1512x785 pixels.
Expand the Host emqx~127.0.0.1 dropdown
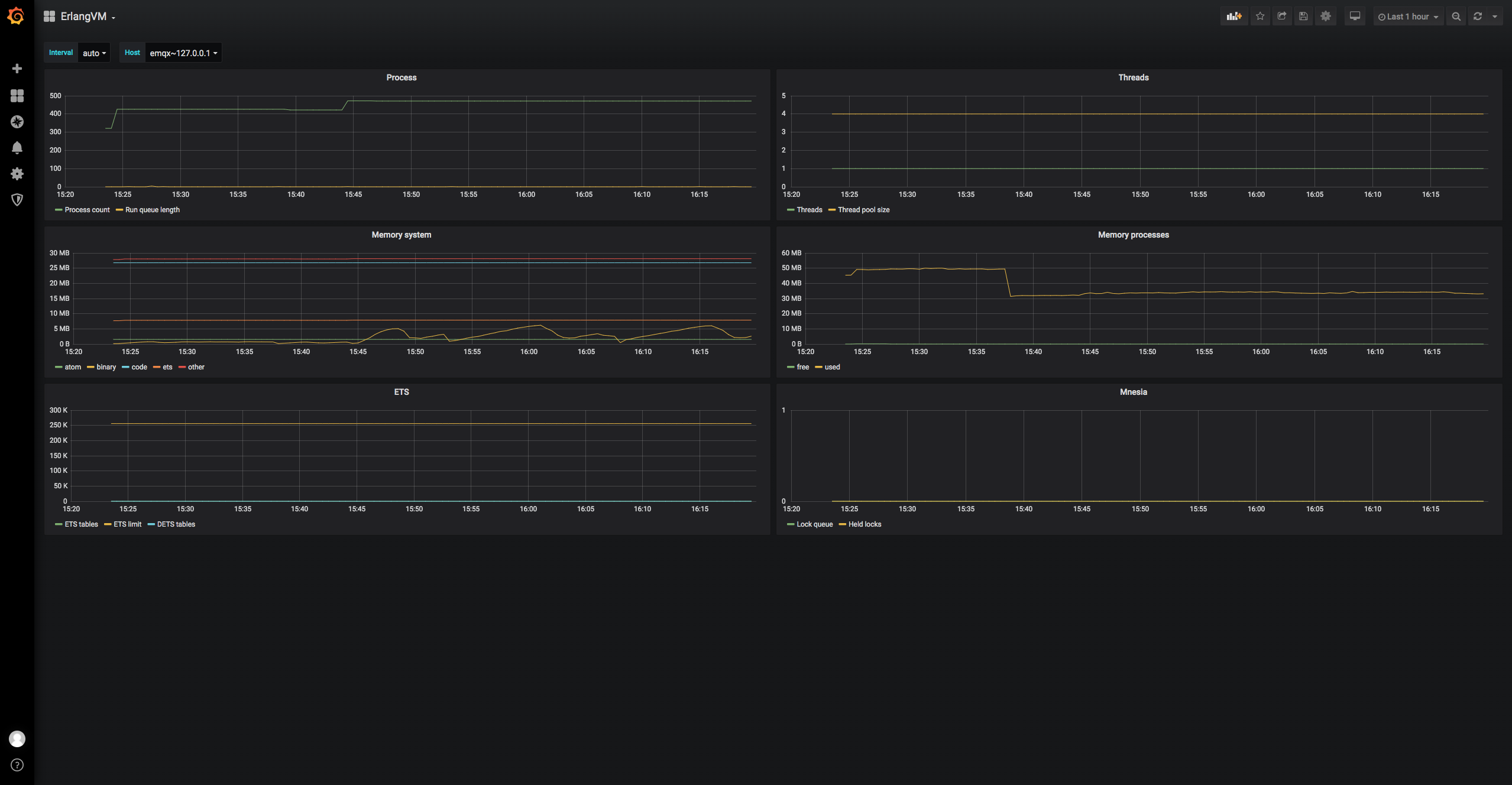[183, 53]
